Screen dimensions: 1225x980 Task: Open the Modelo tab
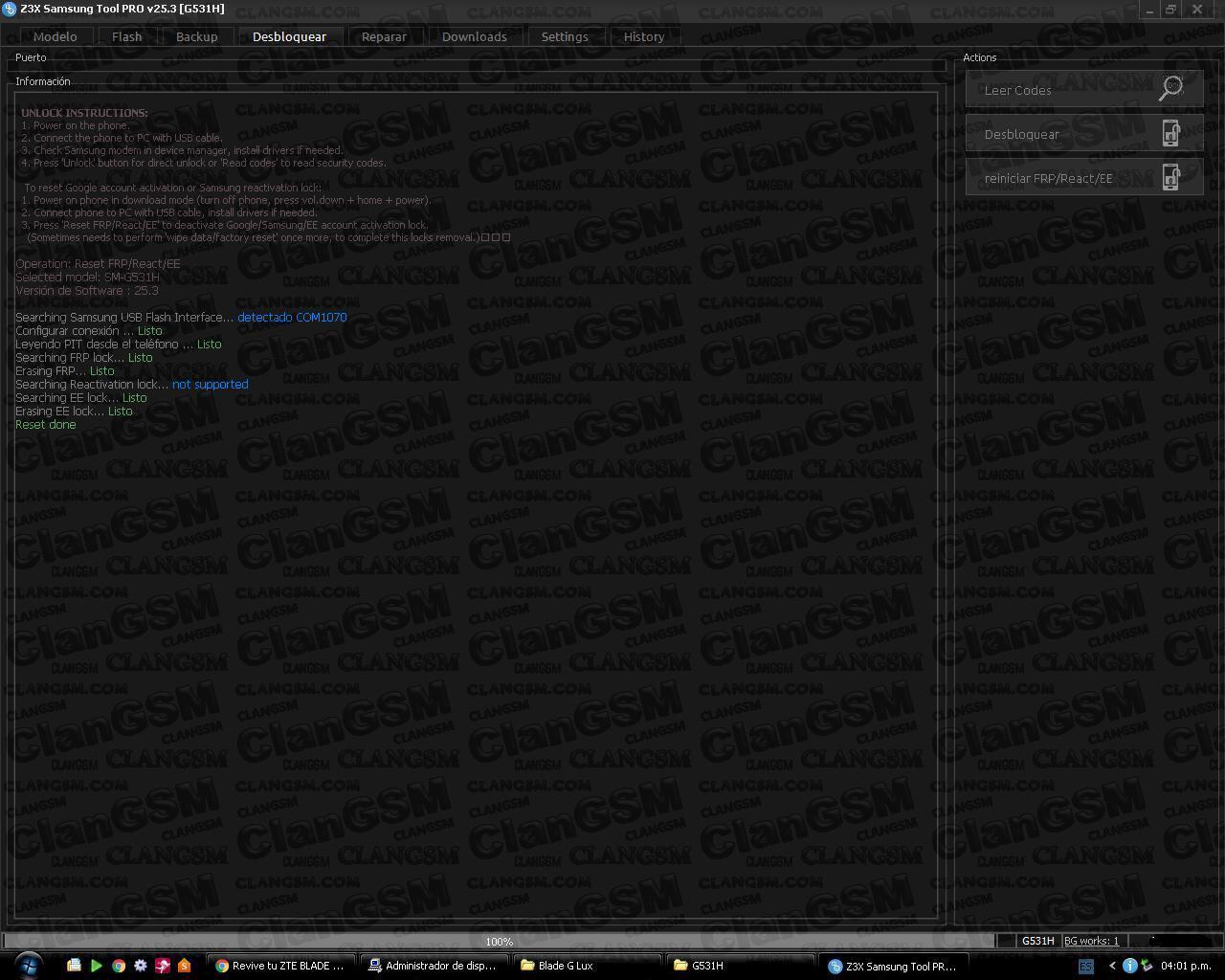(56, 36)
